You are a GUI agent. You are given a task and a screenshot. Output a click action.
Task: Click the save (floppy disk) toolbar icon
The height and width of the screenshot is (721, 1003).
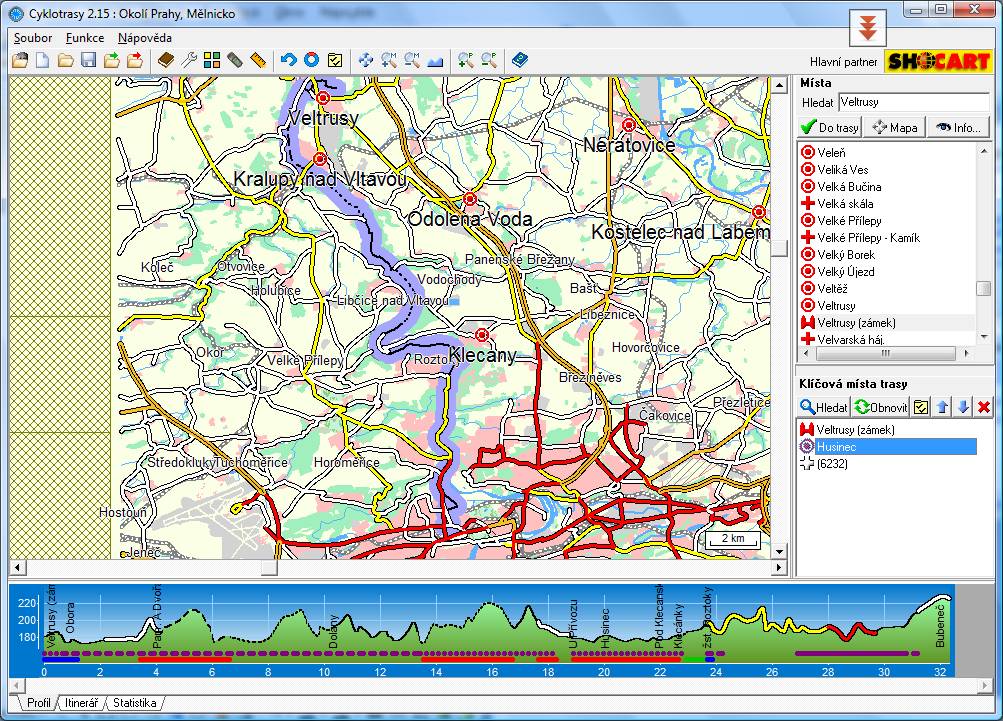coord(88,60)
